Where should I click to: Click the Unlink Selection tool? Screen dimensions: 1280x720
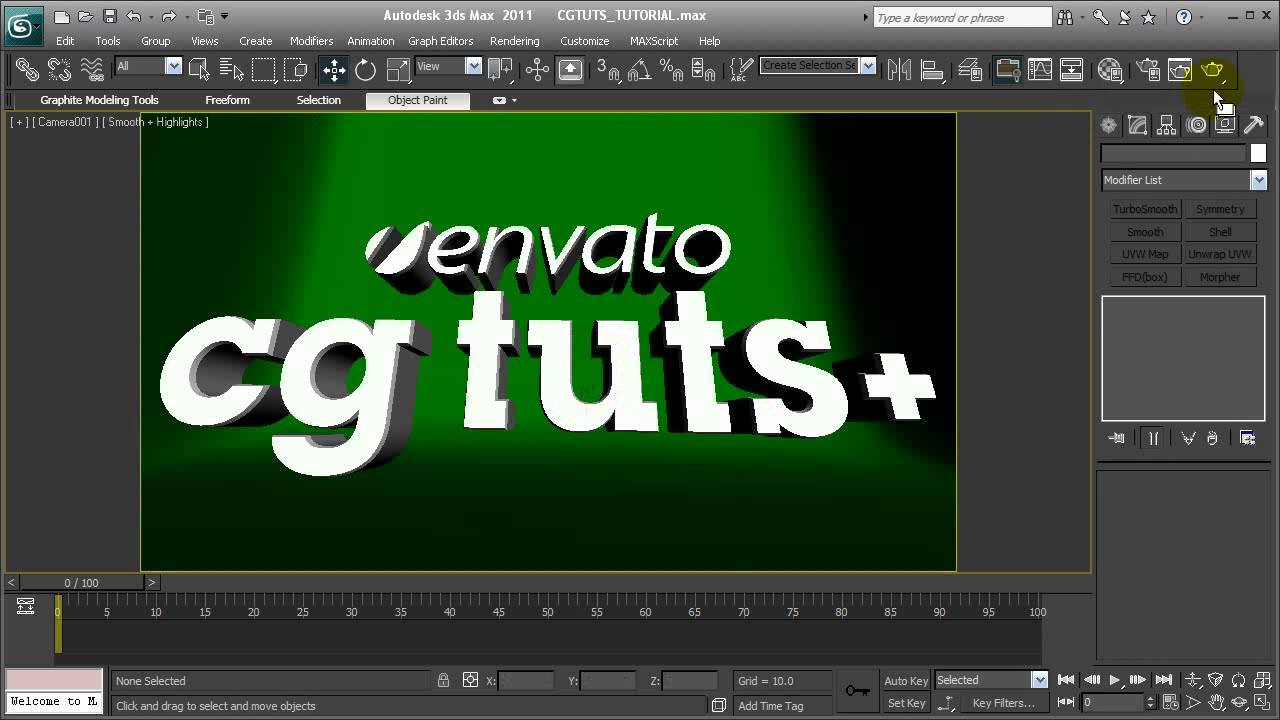(59, 69)
